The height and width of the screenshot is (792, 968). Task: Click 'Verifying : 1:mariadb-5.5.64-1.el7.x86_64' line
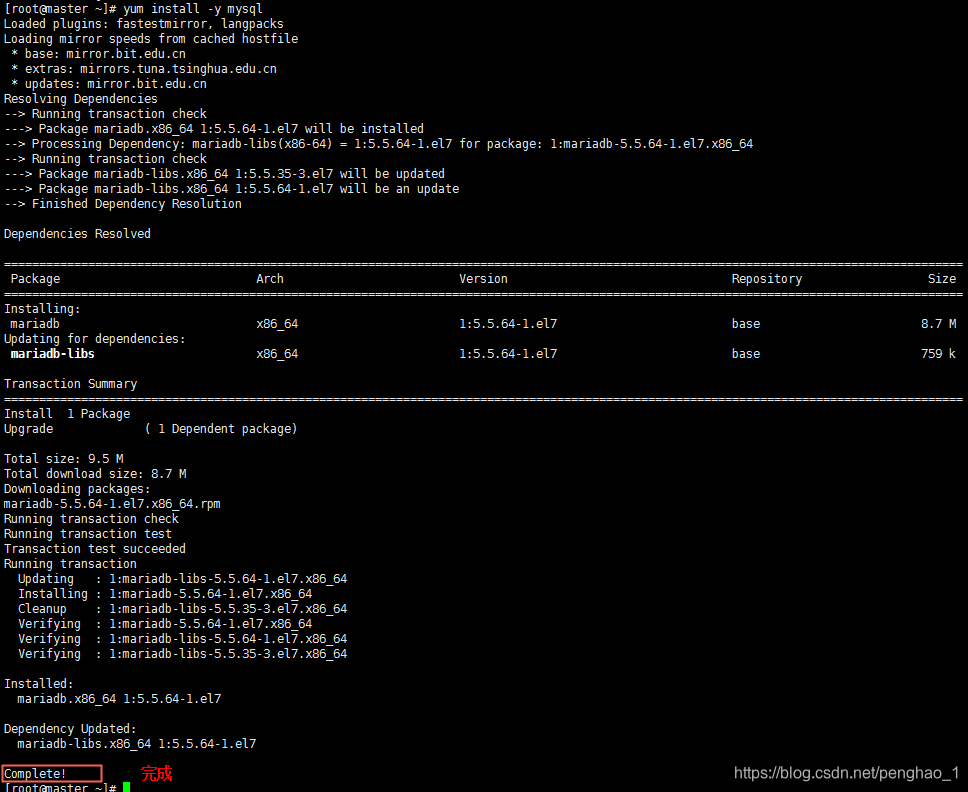(x=165, y=624)
